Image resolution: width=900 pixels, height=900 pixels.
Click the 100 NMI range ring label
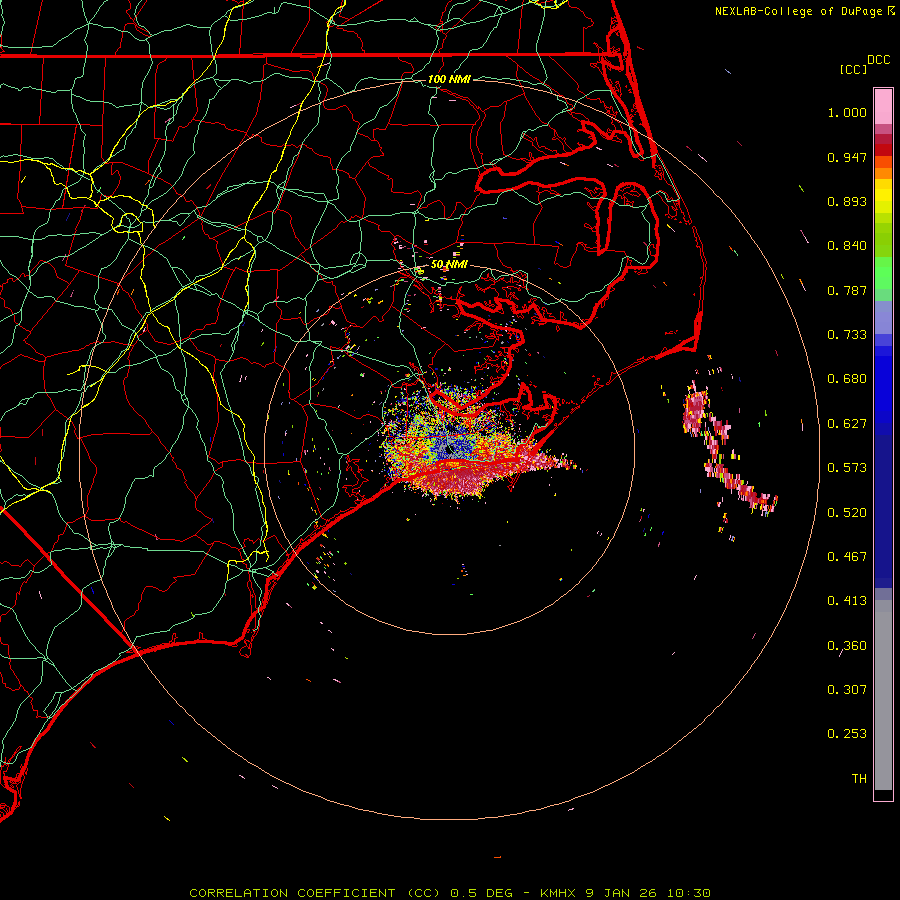point(449,79)
